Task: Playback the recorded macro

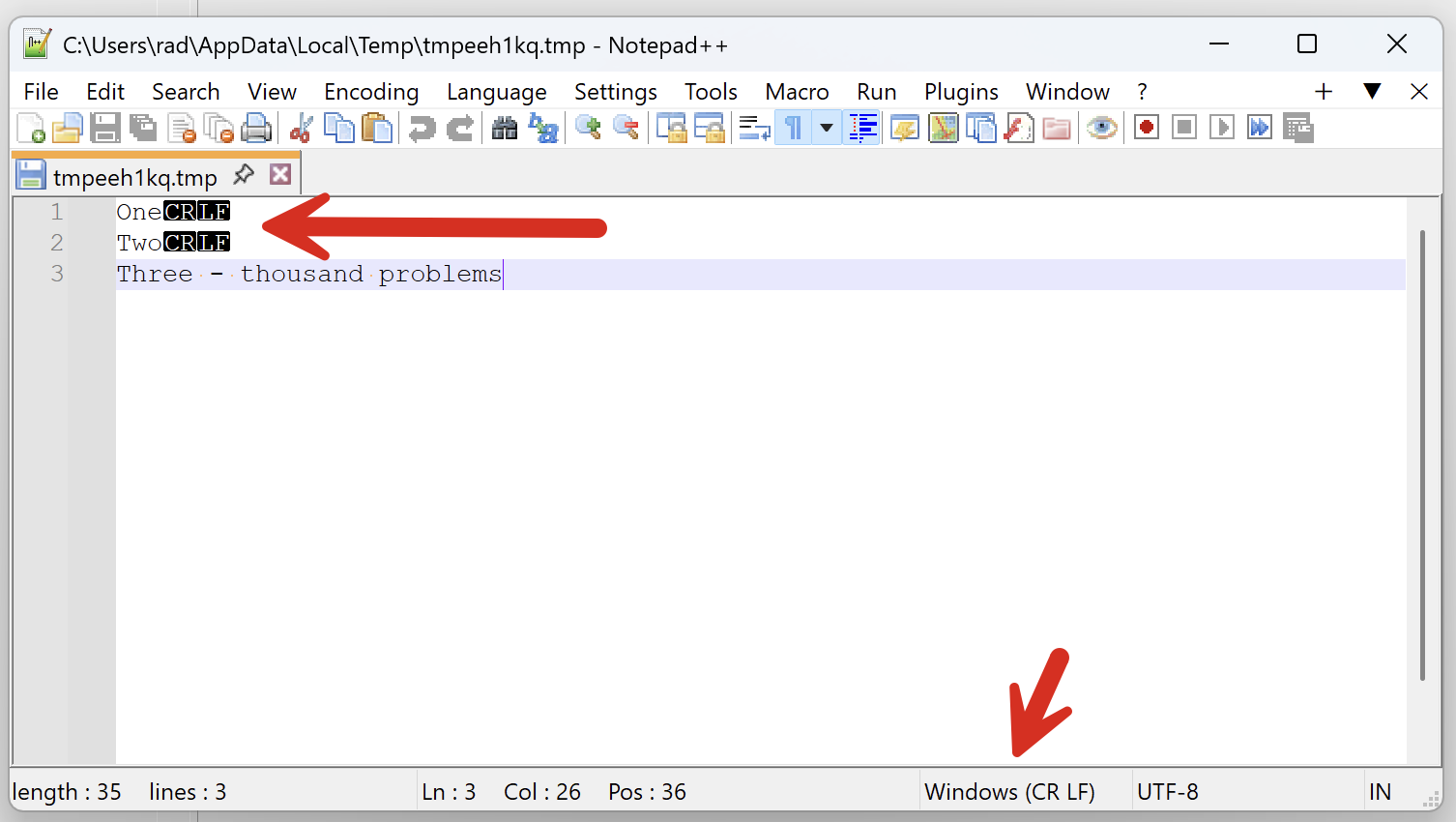Action: [x=1221, y=127]
